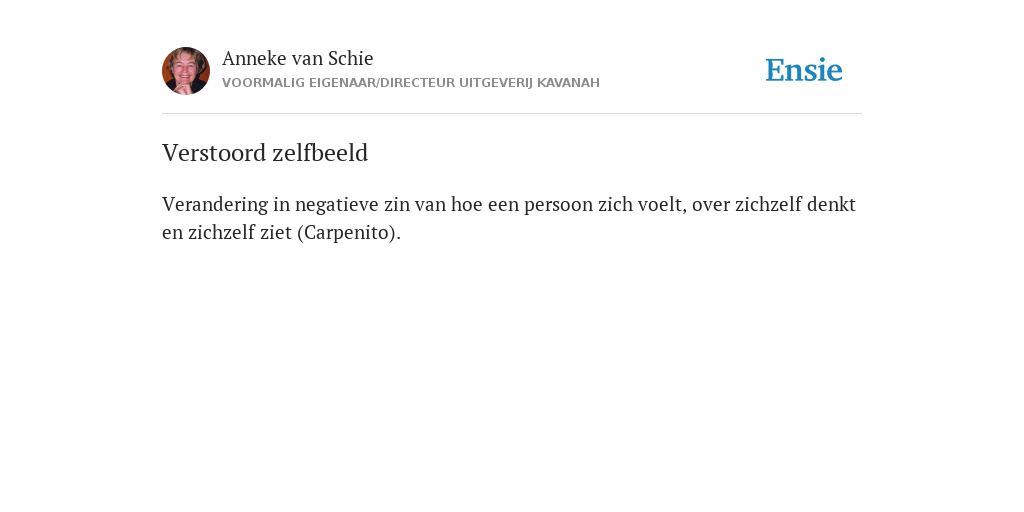Select the heading Verstoord zelfbeeld

tap(265, 153)
